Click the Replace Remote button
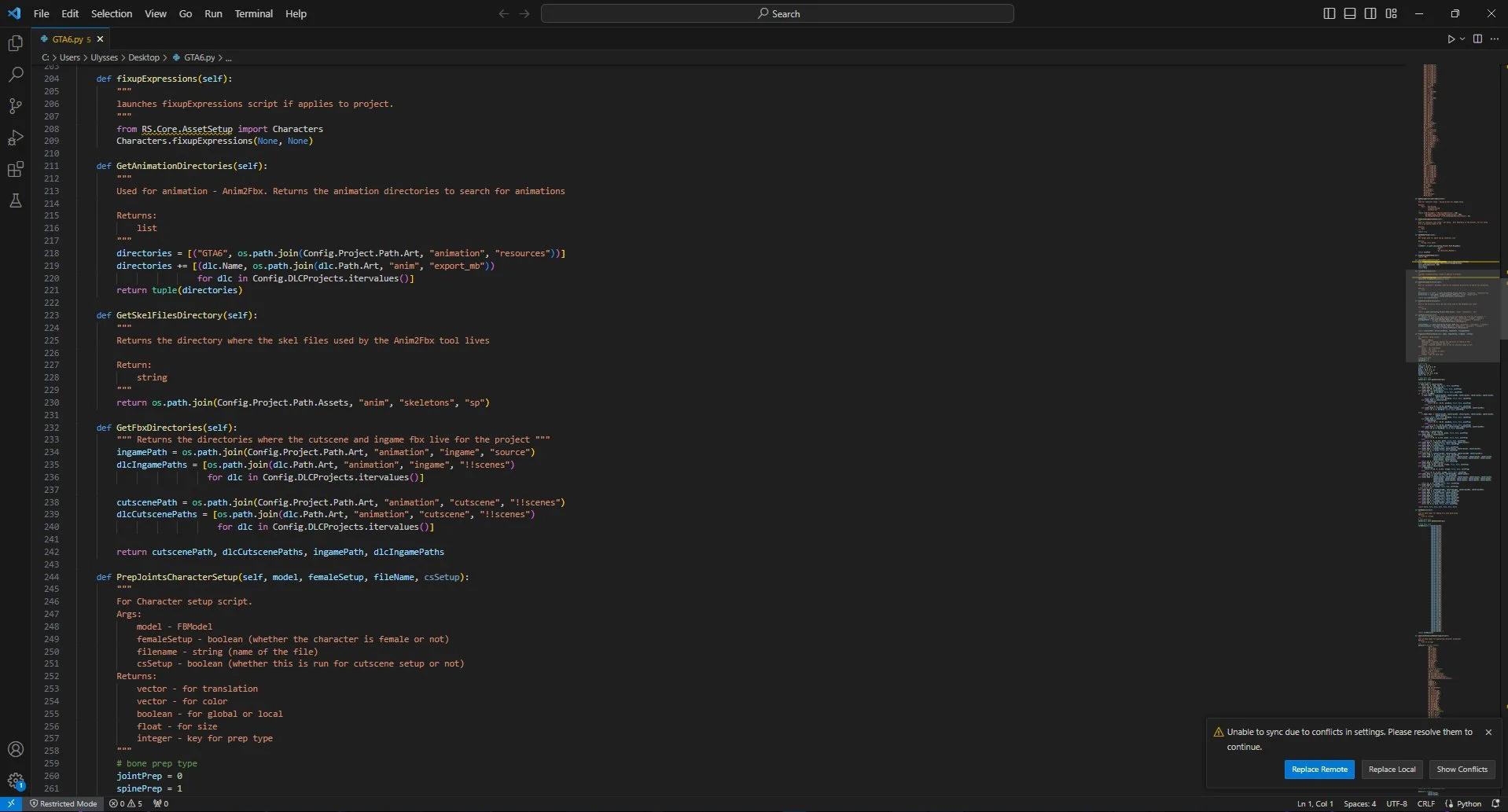The width and height of the screenshot is (1508, 812). tap(1319, 769)
